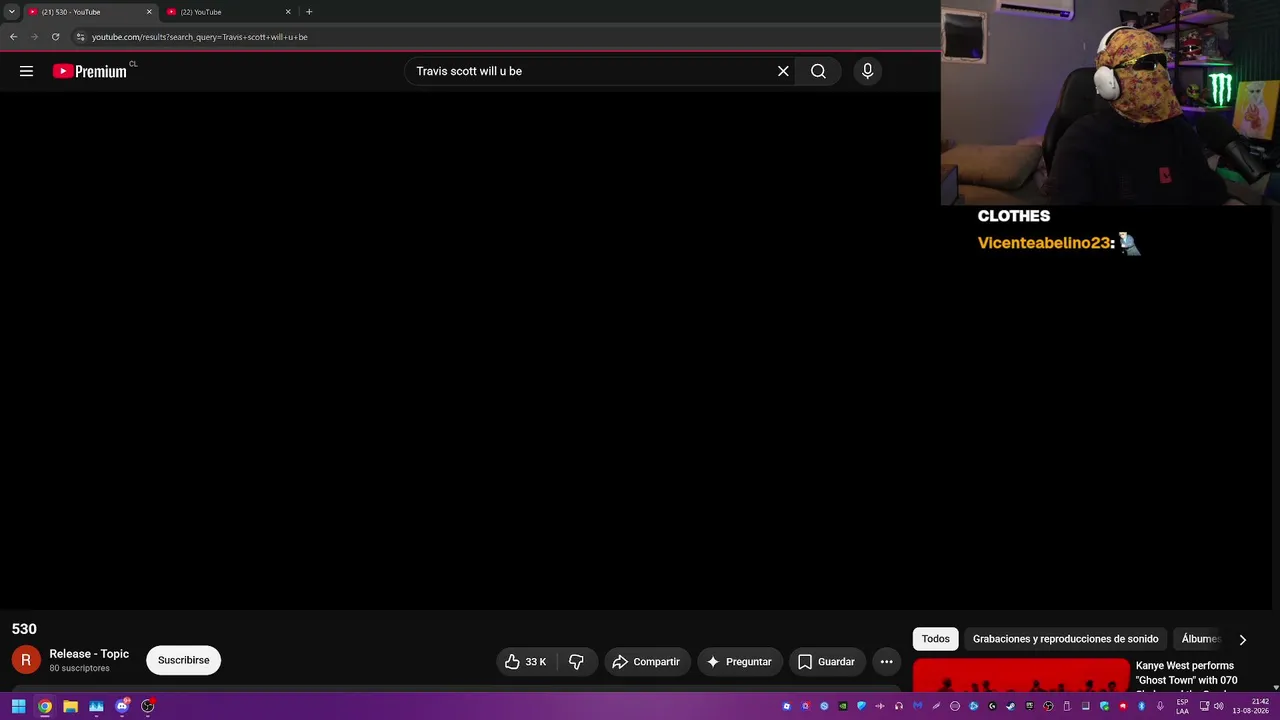Clear the search box text

(x=783, y=71)
